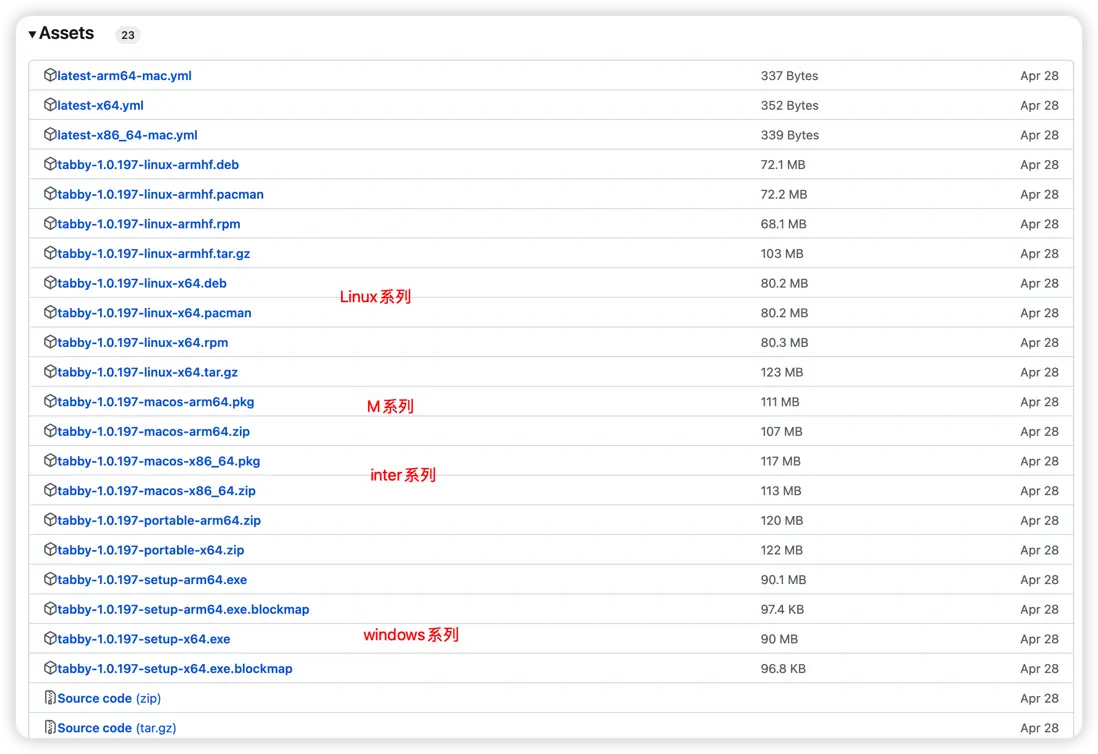The height and width of the screenshot is (754, 1098).
Task: Click zip file icon beside Source code (zip)
Action: click(50, 697)
